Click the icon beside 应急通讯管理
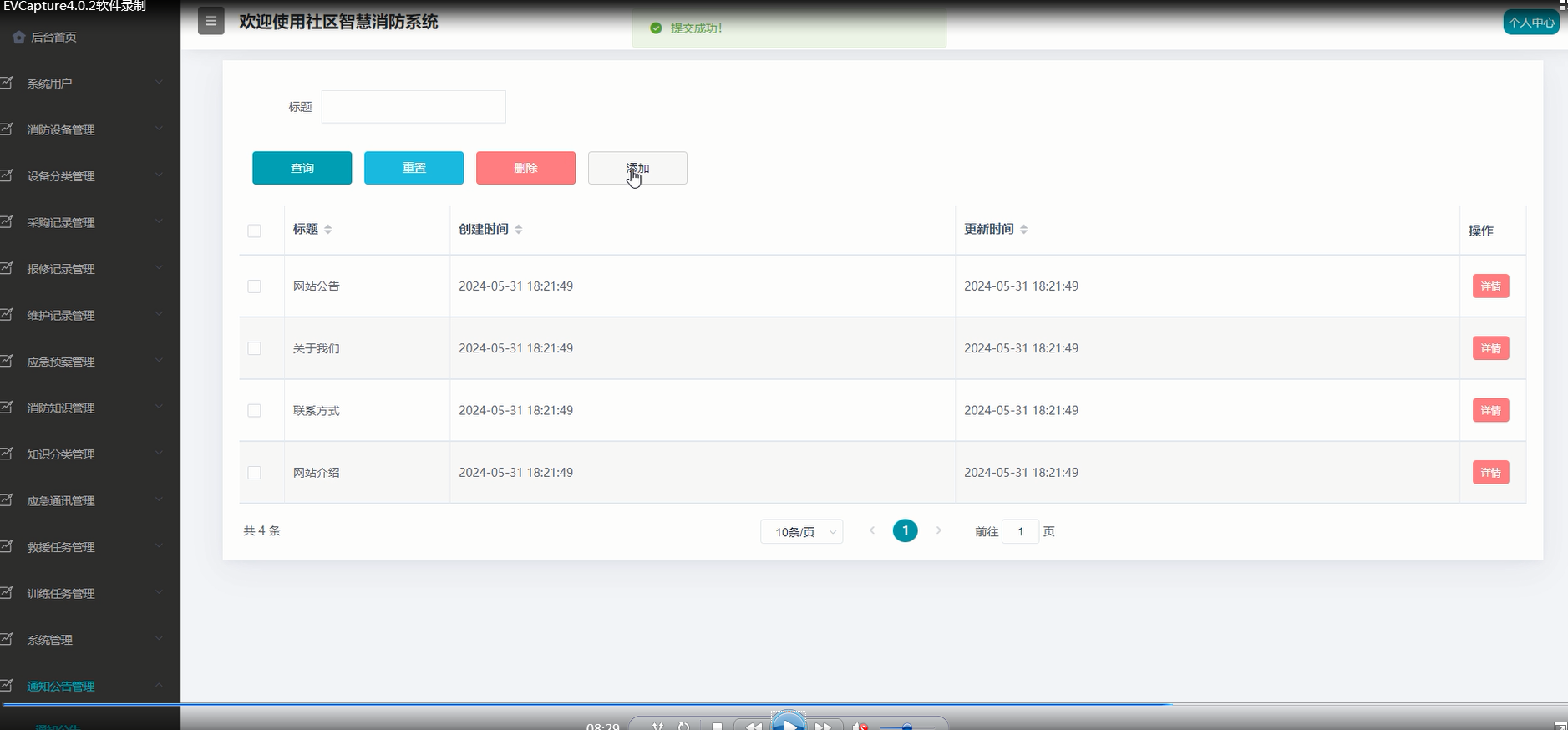1568x730 pixels. tap(7, 500)
